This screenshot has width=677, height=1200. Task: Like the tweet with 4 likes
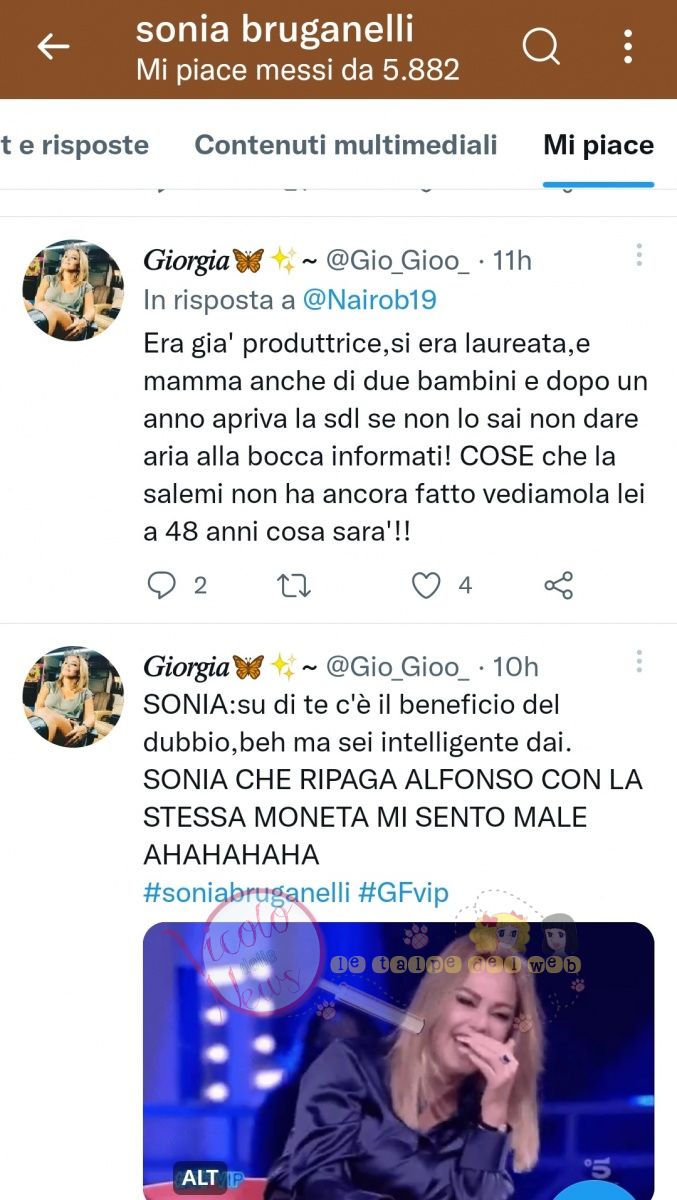tap(427, 586)
